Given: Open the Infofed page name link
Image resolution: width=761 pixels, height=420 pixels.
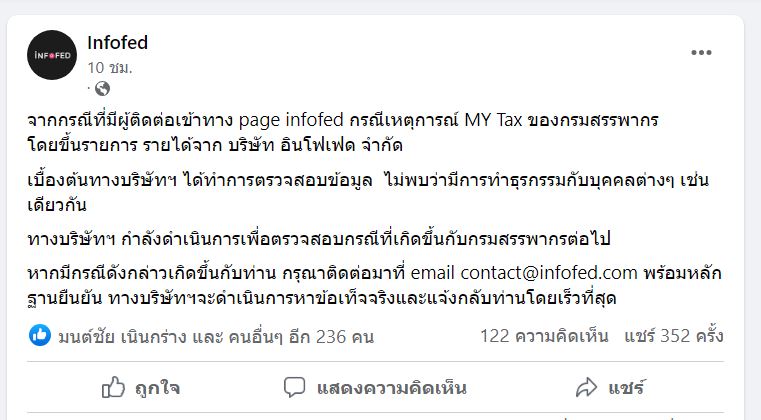Looking at the screenshot, I should pyautogui.click(x=118, y=43).
